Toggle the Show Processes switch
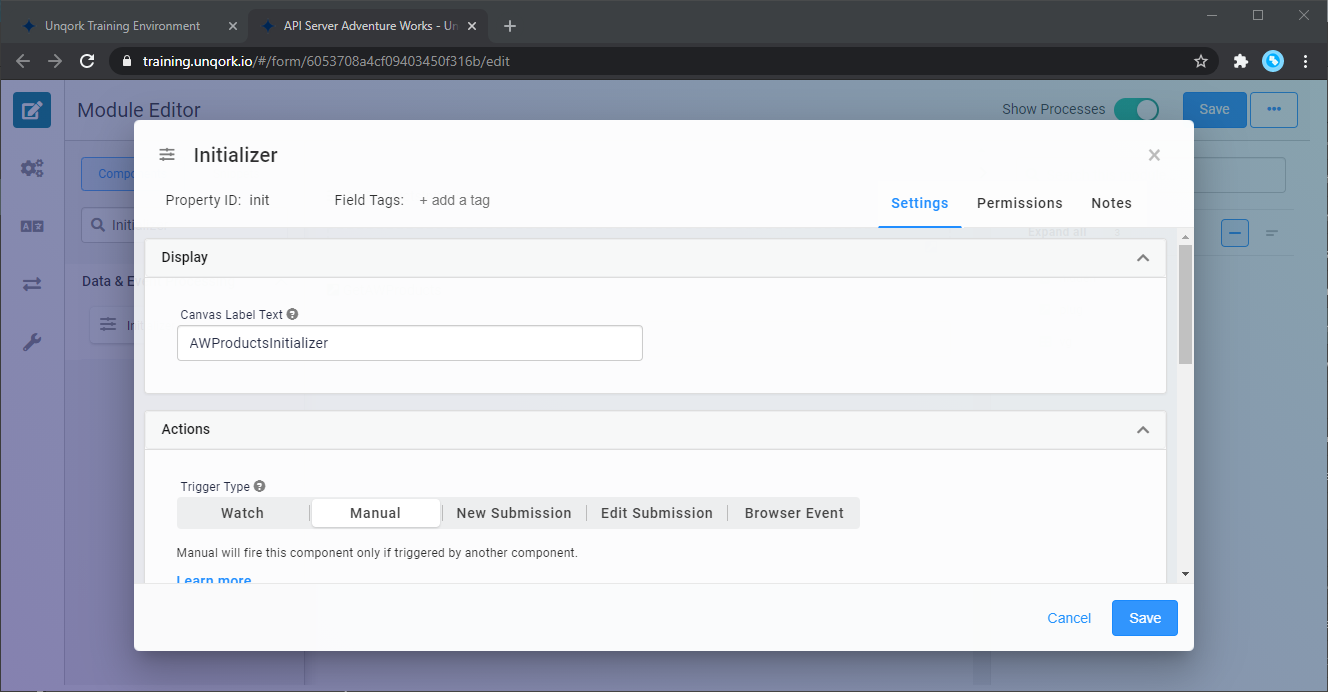 1136,110
